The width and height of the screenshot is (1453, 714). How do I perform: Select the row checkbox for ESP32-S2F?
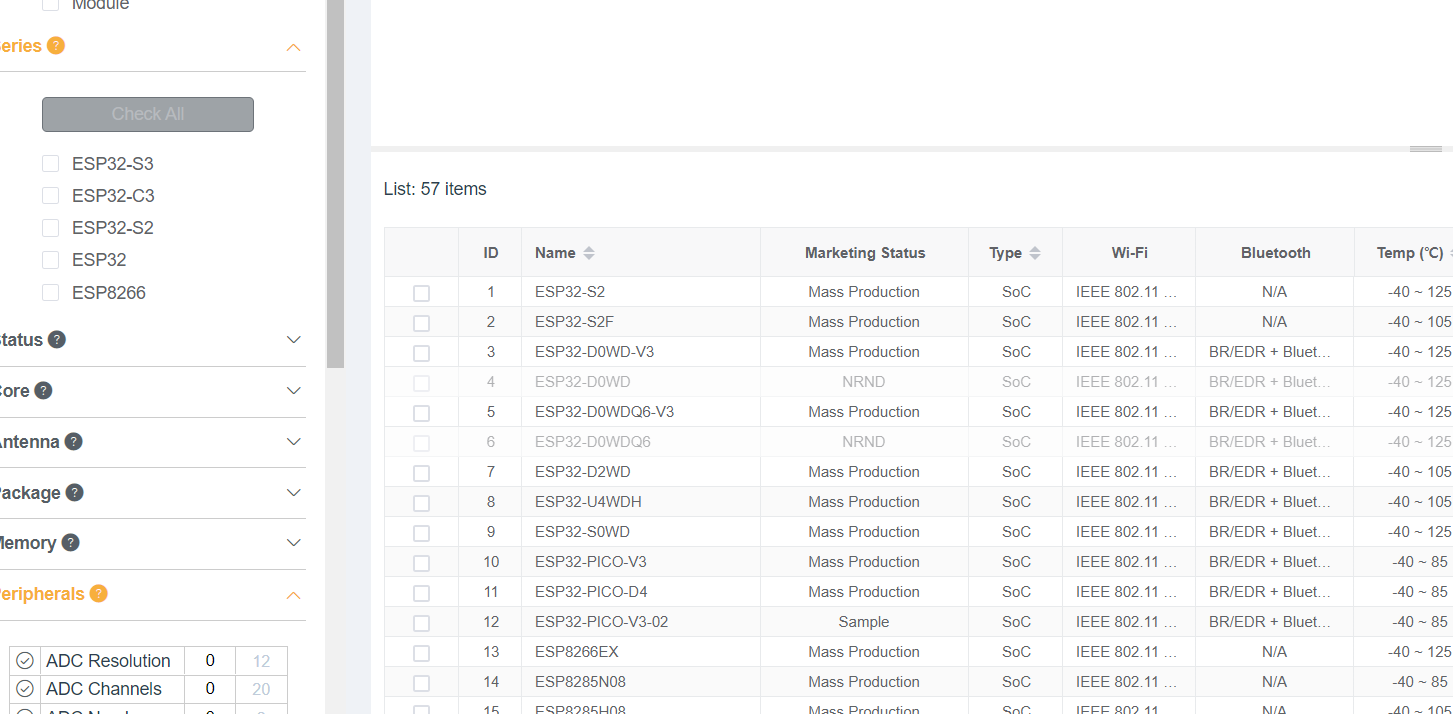(421, 323)
